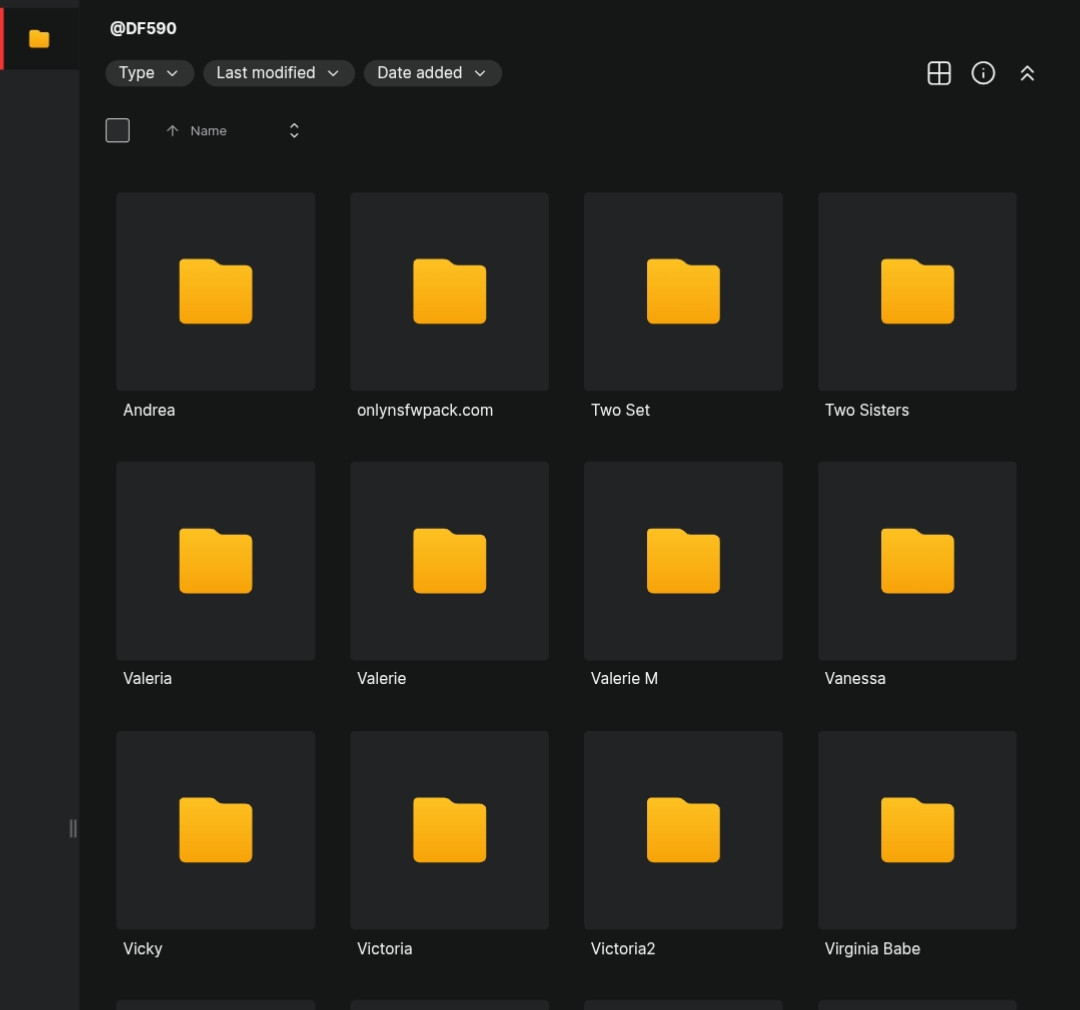The height and width of the screenshot is (1010, 1080).
Task: Select the Valerie M folder thumbnail
Action: pyautogui.click(x=683, y=561)
